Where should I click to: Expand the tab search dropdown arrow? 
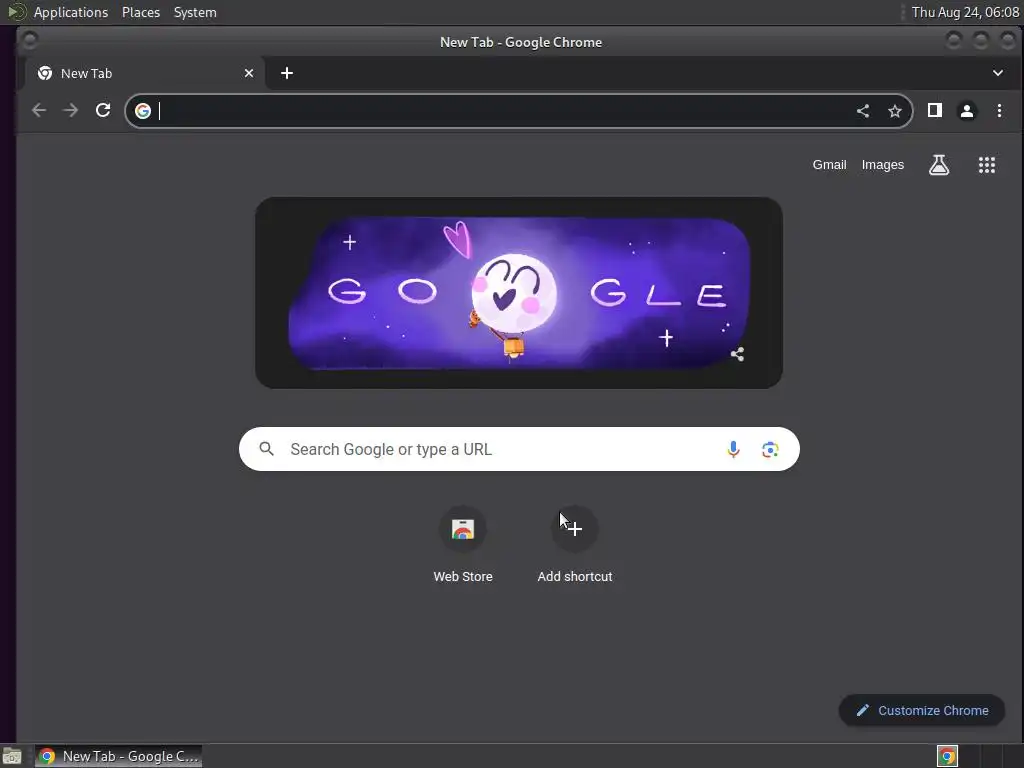(997, 73)
